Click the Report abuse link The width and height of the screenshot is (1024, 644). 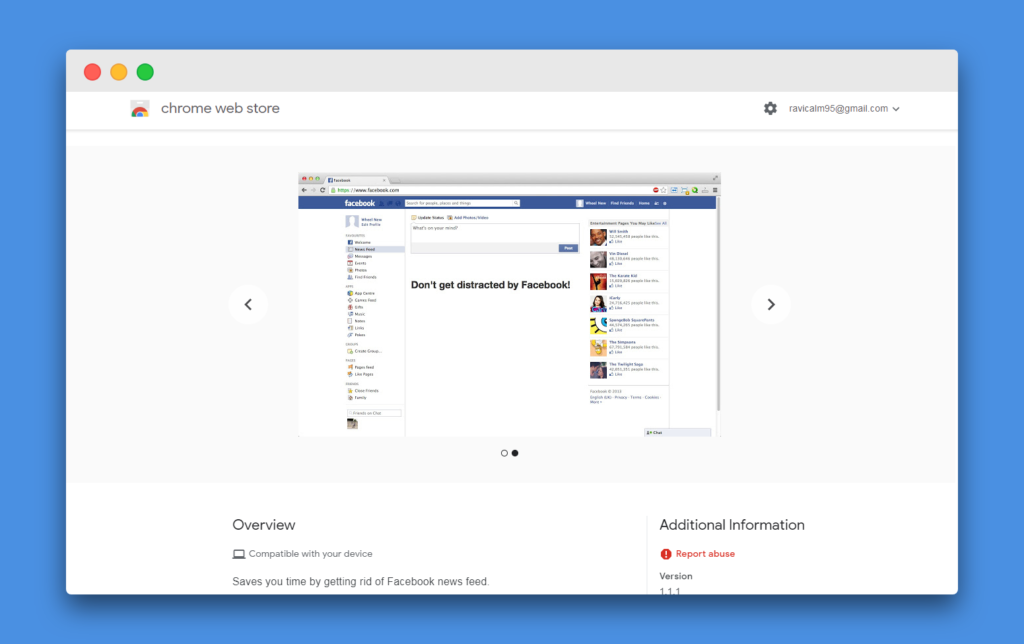click(705, 554)
